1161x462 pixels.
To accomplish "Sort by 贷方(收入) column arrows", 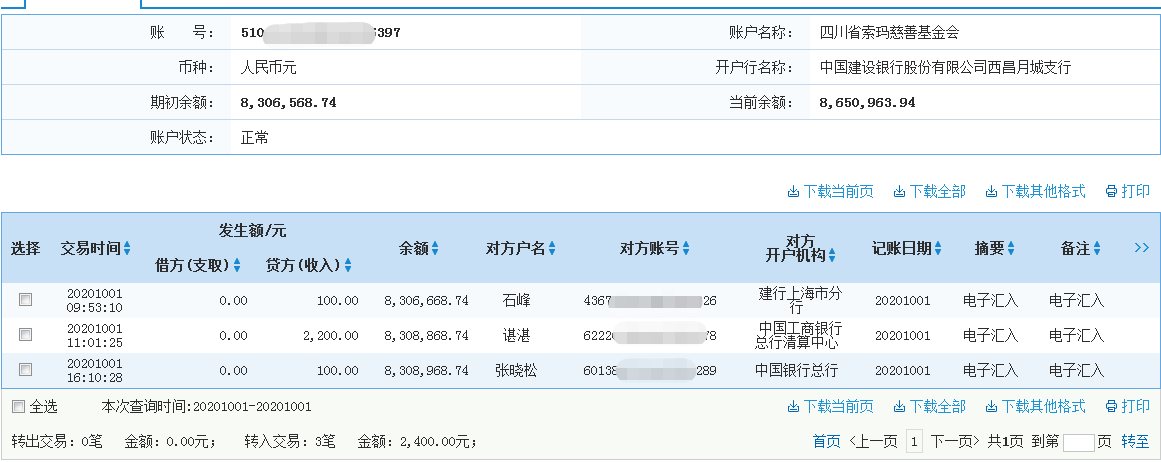I will [x=348, y=265].
